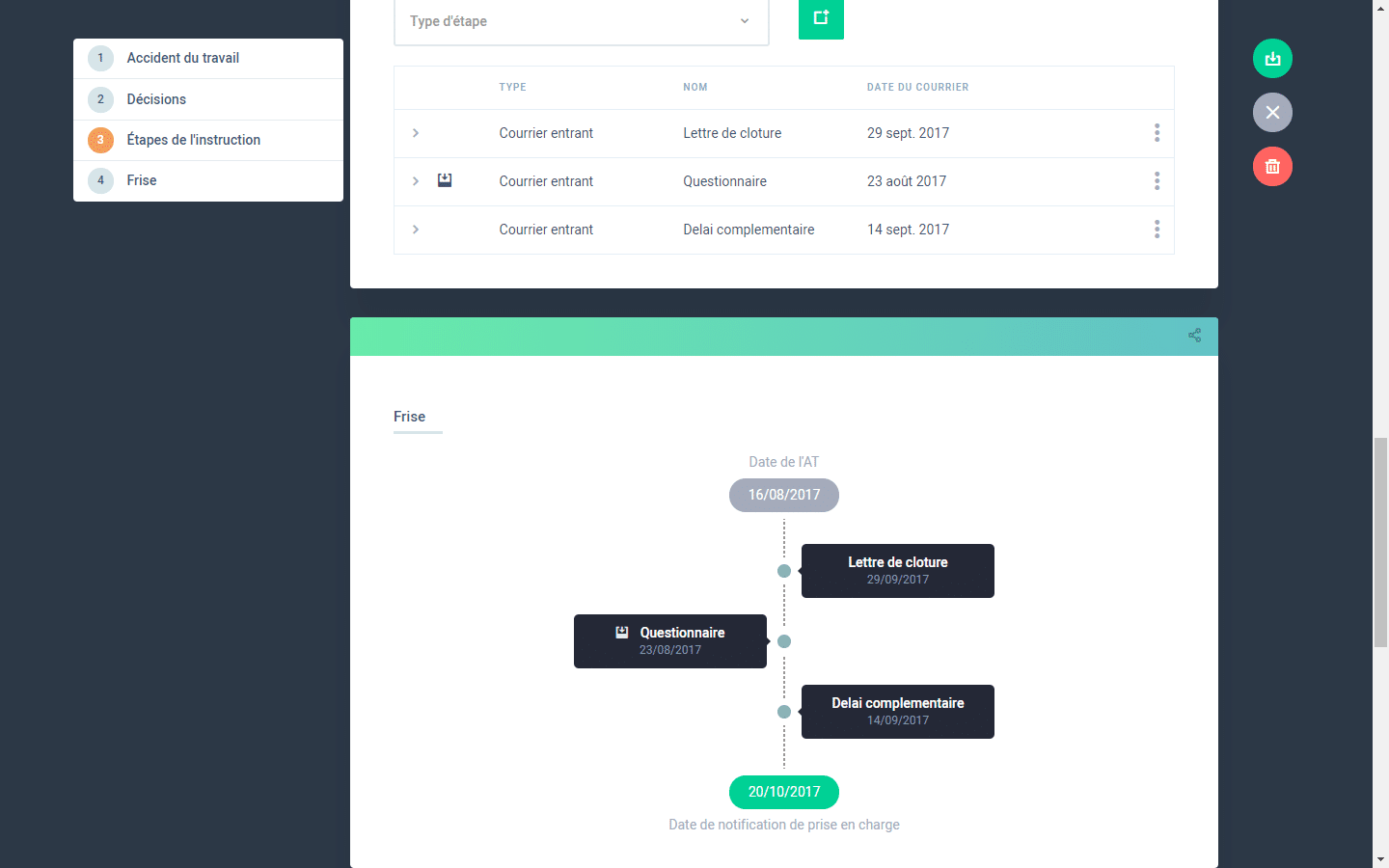Click the 'Date de l'AT' label
Image resolution: width=1389 pixels, height=868 pixels.
pos(784,462)
